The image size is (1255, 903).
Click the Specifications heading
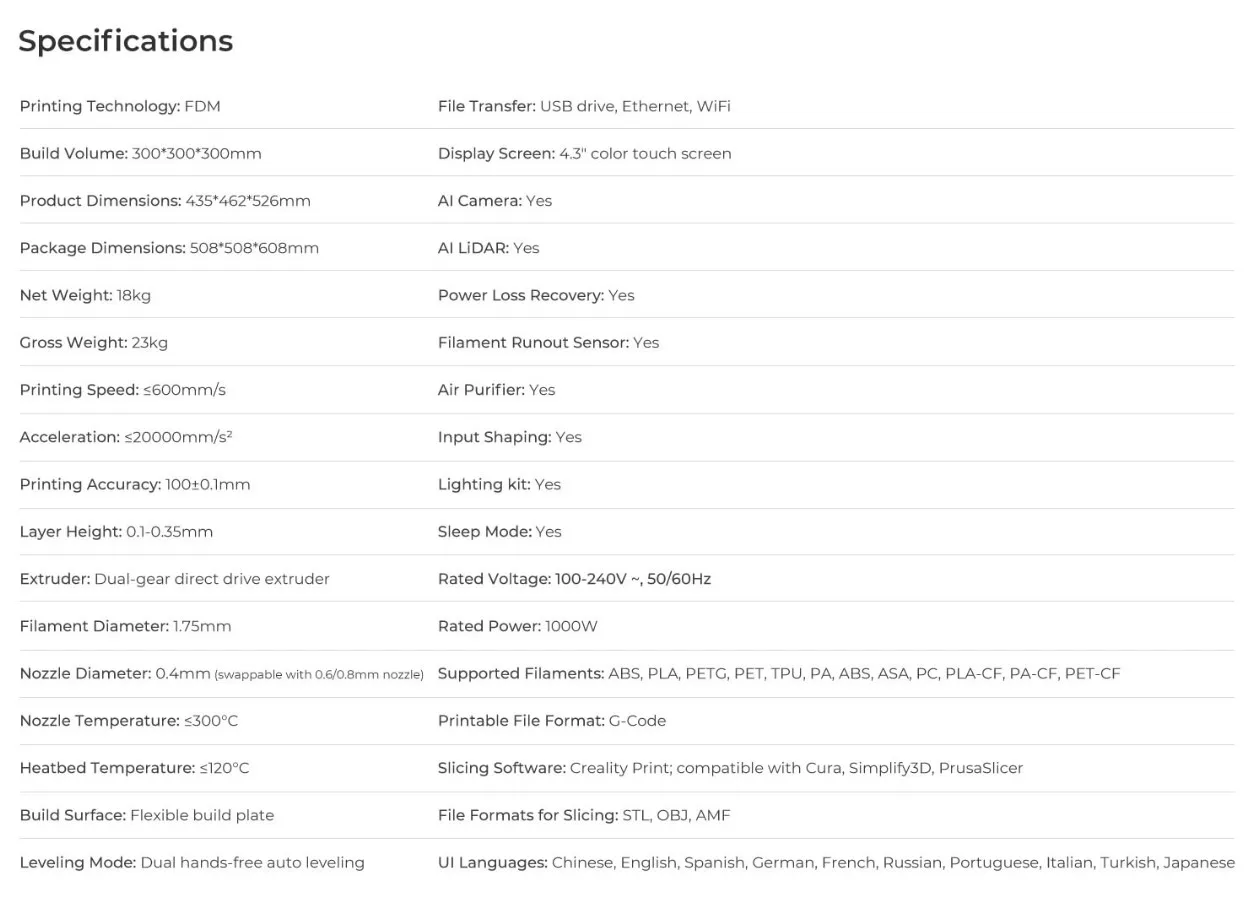[125, 41]
